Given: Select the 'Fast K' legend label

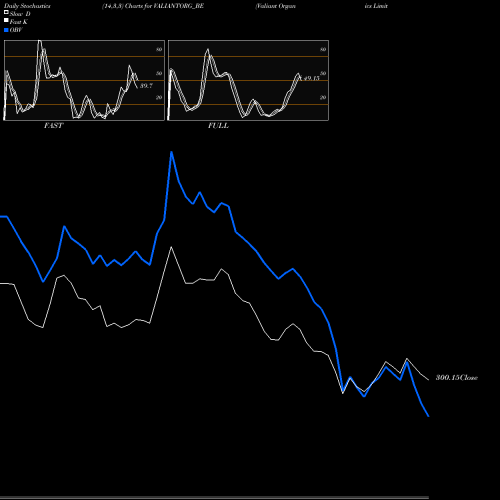Looking at the screenshot, I should [x=19, y=22].
